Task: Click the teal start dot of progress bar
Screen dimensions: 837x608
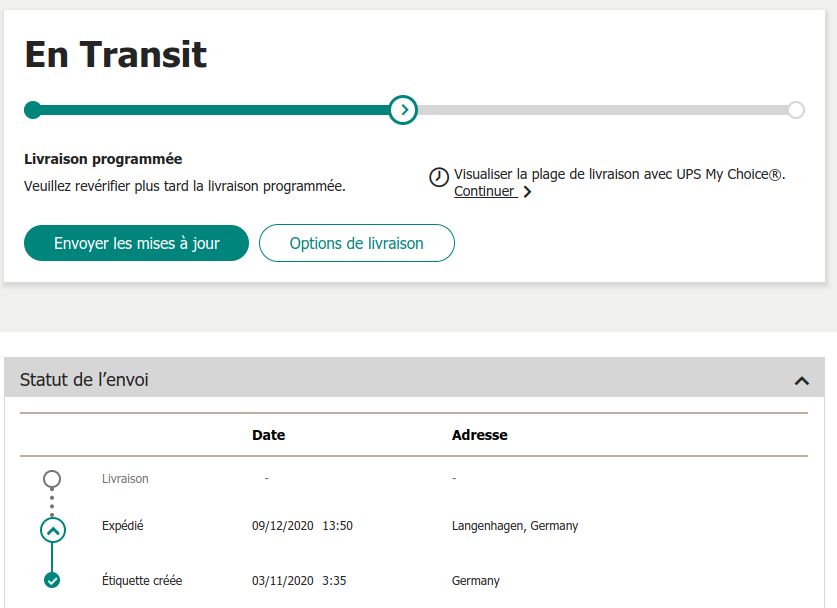Action: click(33, 110)
